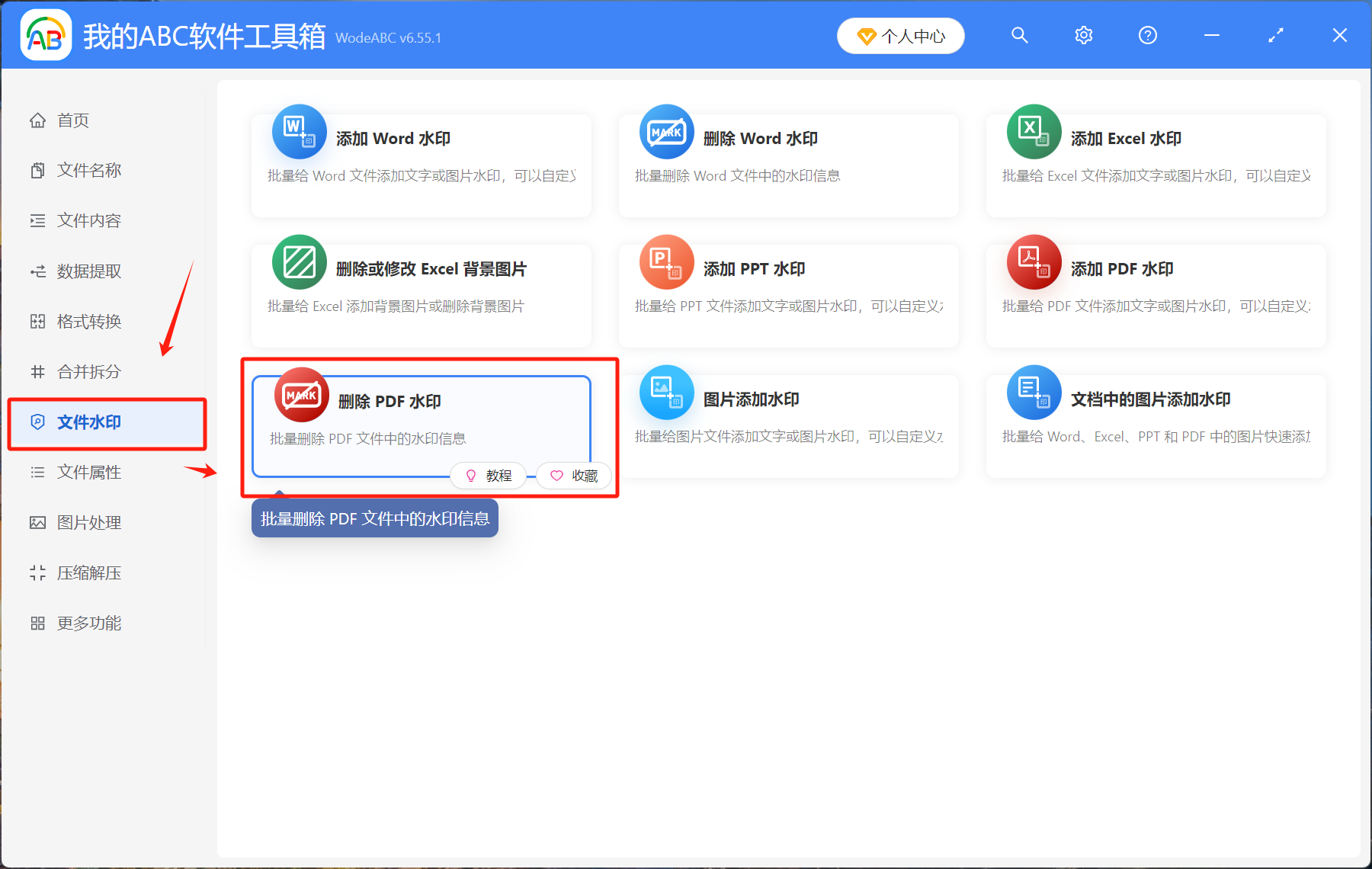Viewport: 1372px width, 869px height.
Task: Open the 删除 Word 水印 tool title
Action: point(761,139)
